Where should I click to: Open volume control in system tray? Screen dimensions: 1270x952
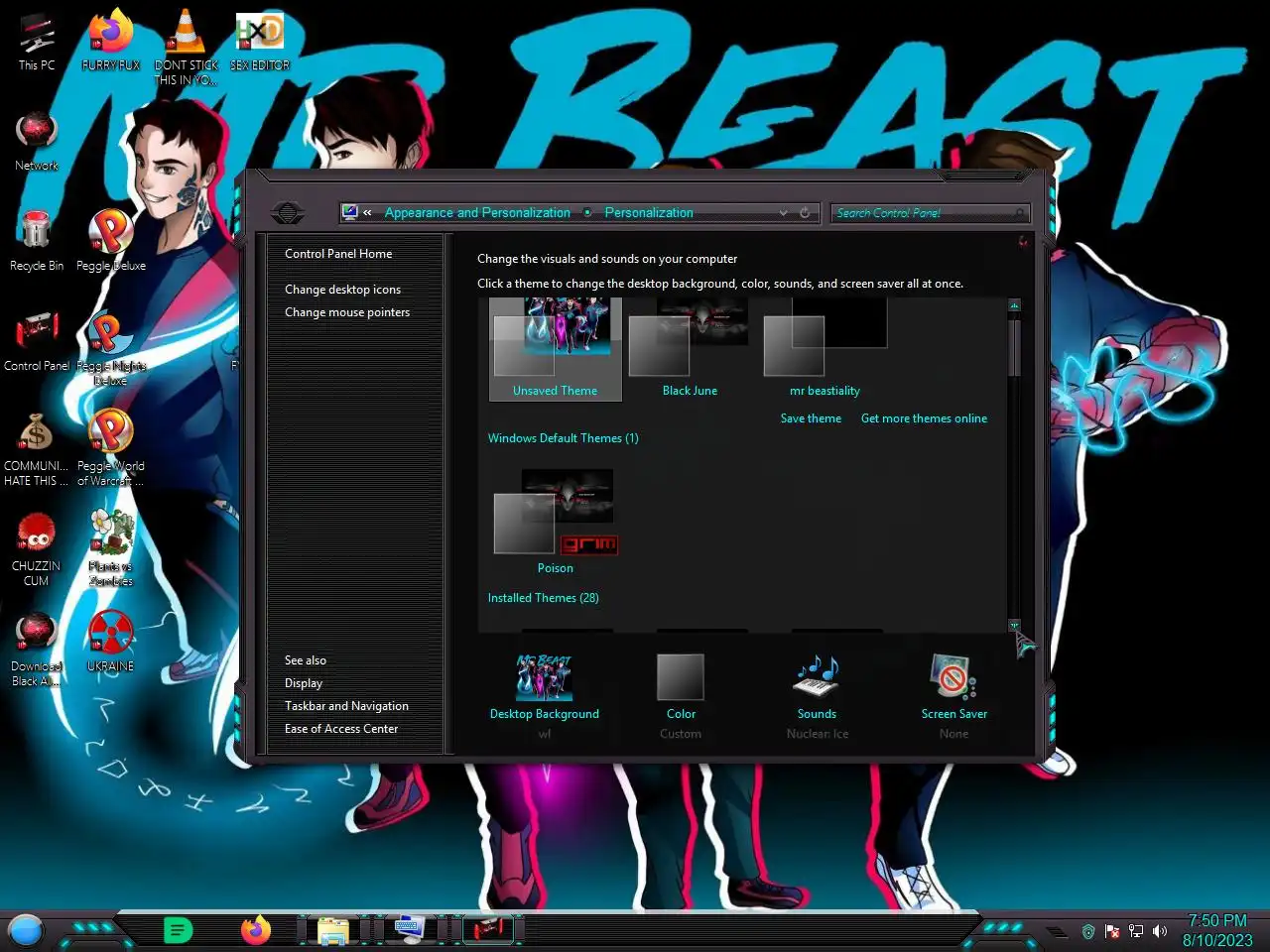point(1160,931)
